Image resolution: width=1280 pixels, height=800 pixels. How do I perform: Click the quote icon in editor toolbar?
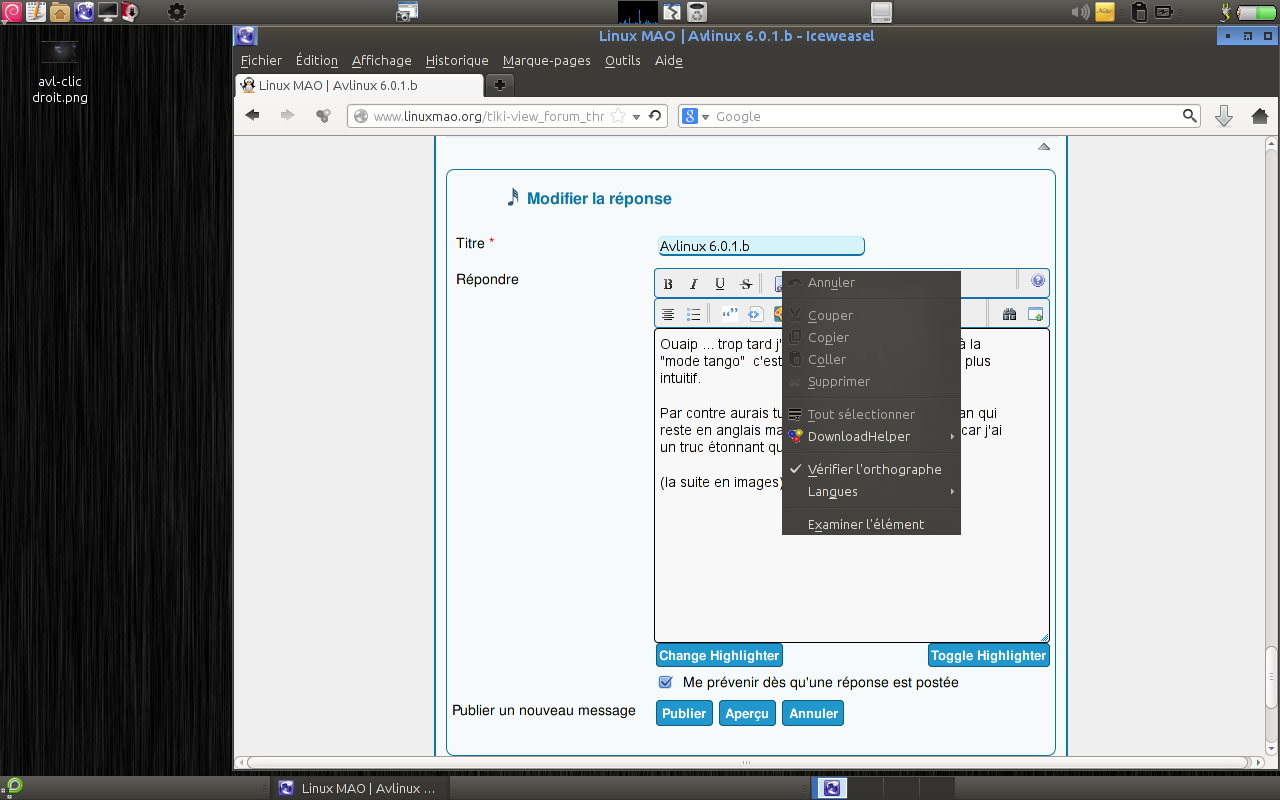click(730, 315)
